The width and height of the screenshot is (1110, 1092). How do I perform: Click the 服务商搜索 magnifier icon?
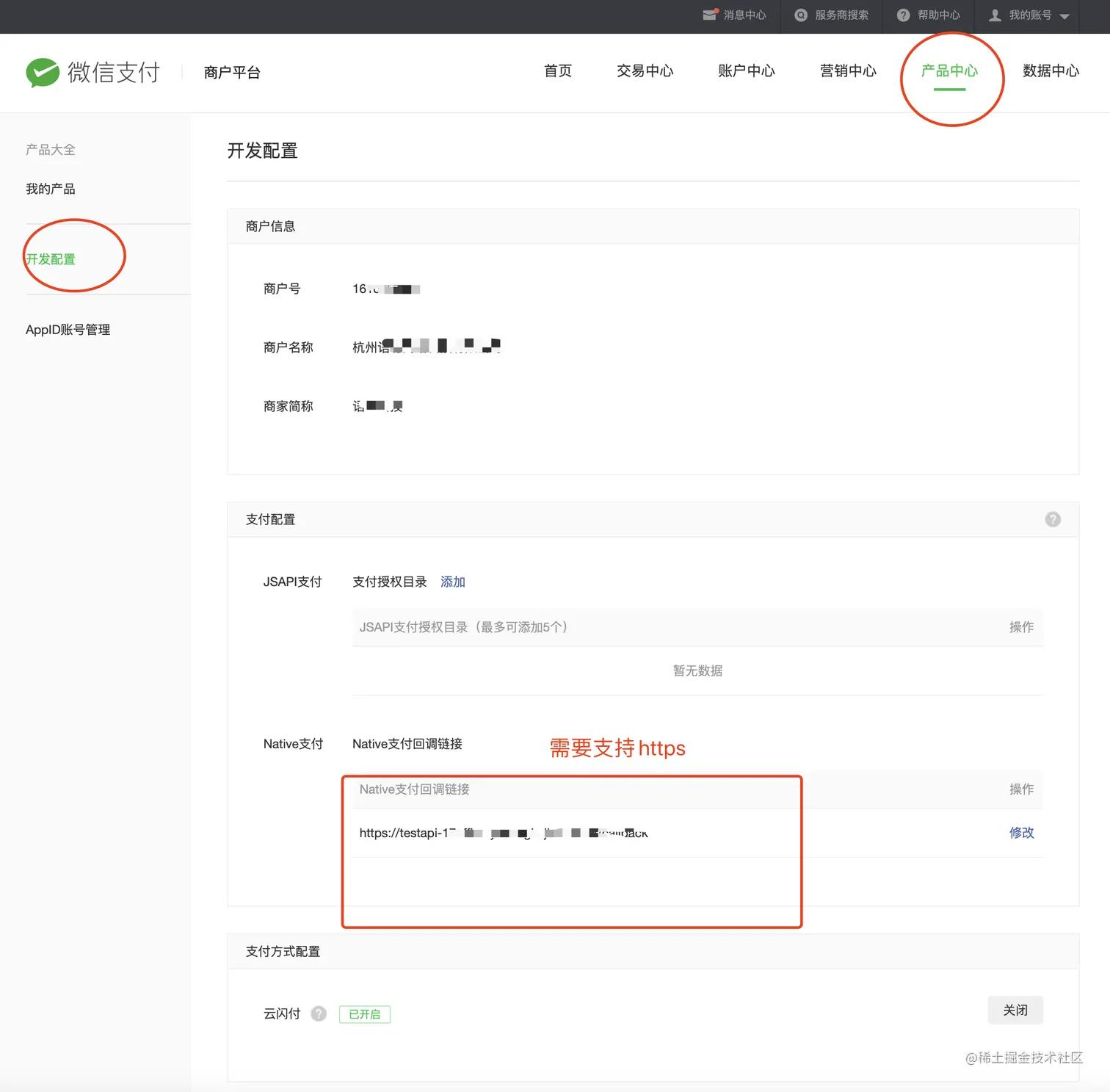[800, 15]
